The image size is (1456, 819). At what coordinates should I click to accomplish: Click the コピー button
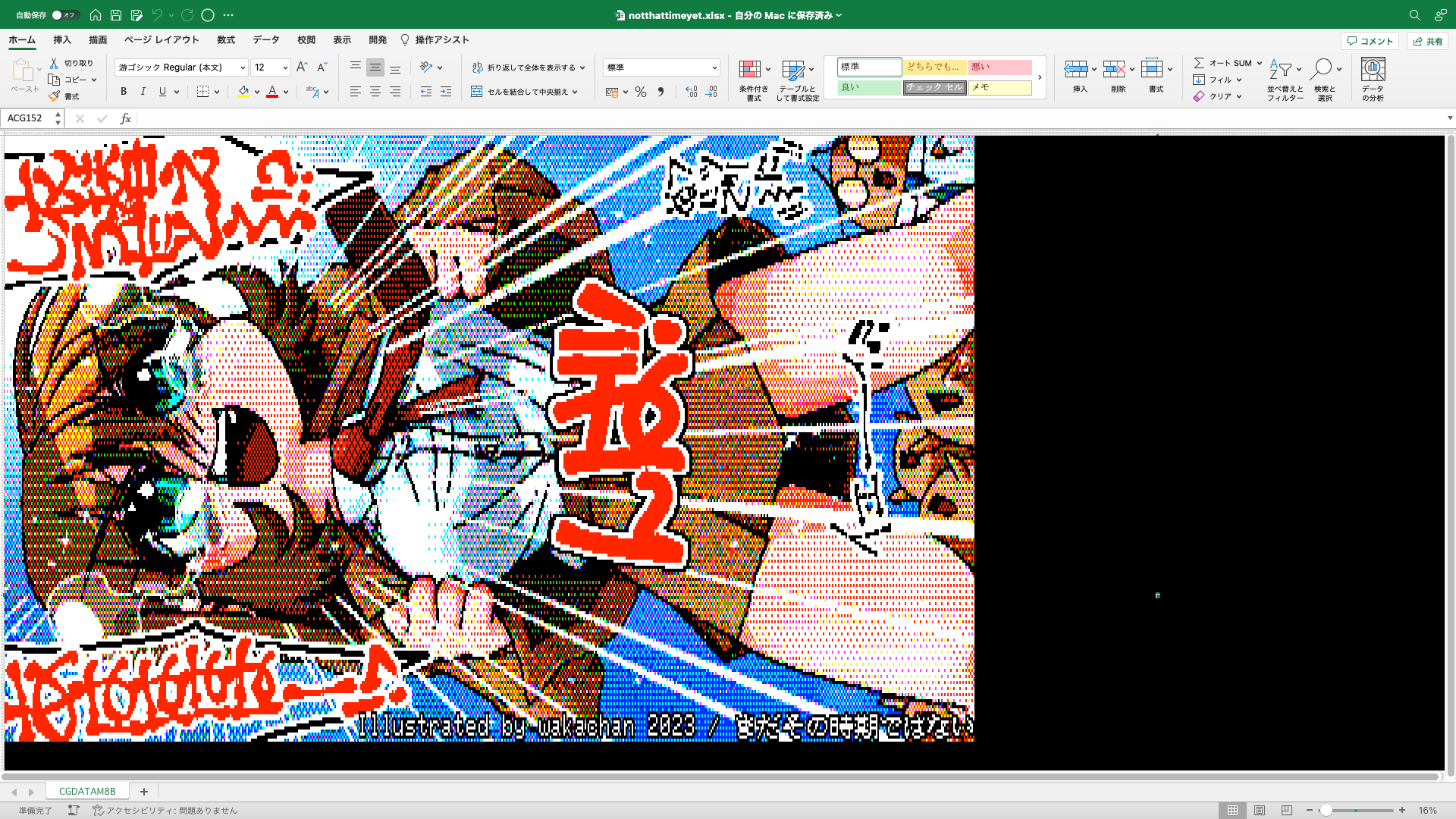tap(68, 80)
